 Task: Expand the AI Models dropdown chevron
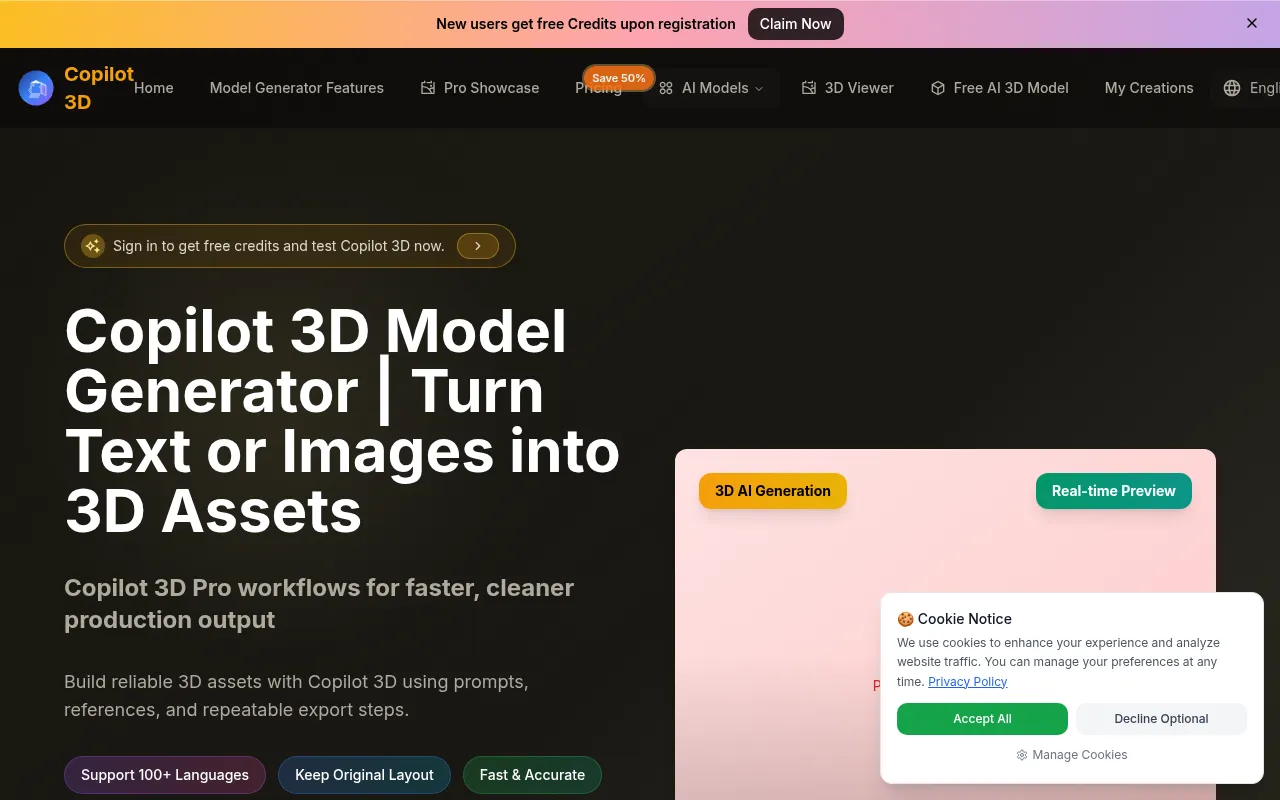click(x=759, y=88)
